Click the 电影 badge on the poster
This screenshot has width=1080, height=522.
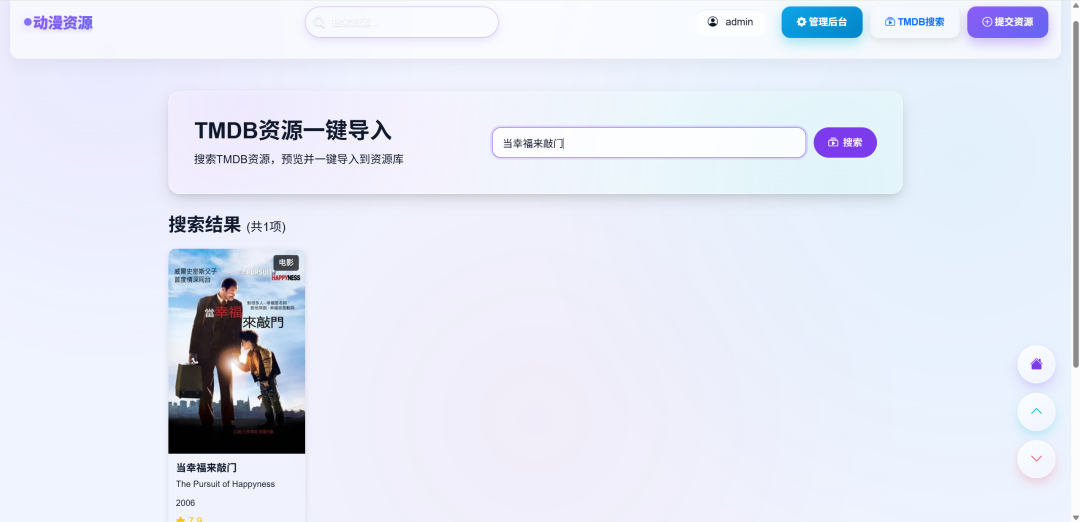tap(286, 262)
